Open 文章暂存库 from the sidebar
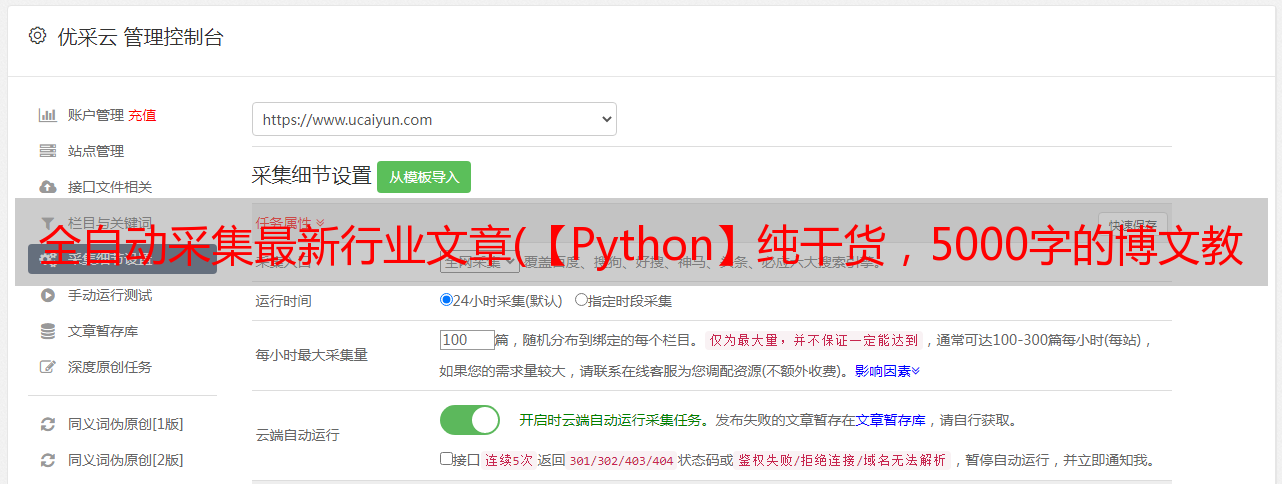 pos(103,331)
